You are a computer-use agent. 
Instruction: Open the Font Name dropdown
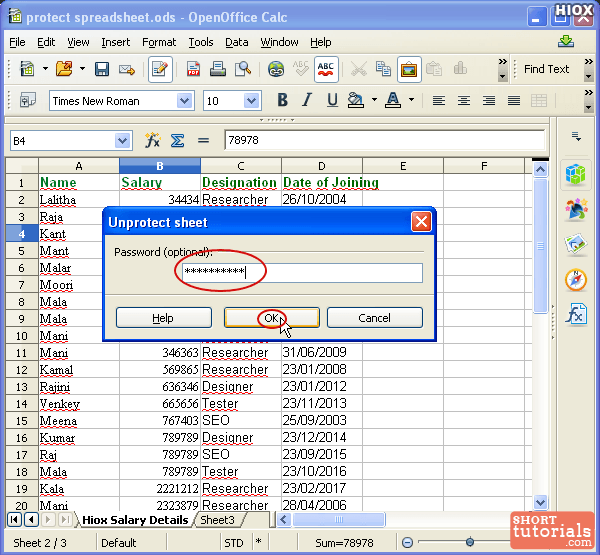[x=184, y=101]
